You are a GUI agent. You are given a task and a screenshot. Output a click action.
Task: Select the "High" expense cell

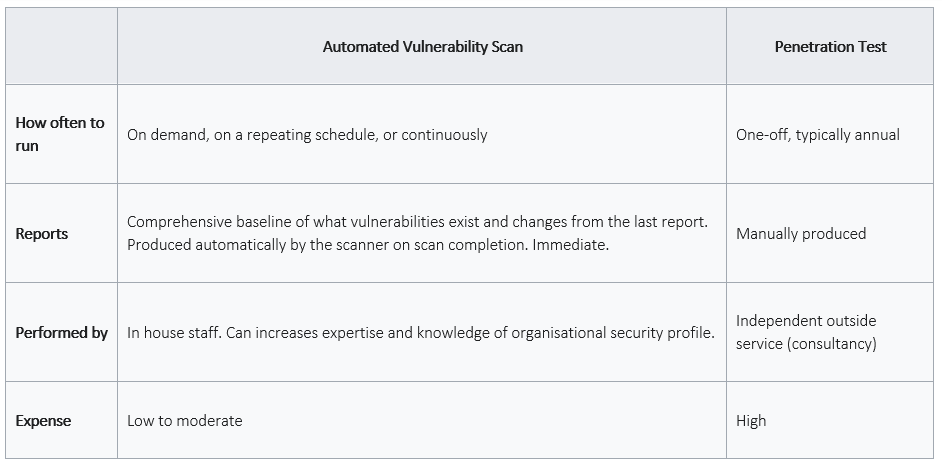[751, 421]
